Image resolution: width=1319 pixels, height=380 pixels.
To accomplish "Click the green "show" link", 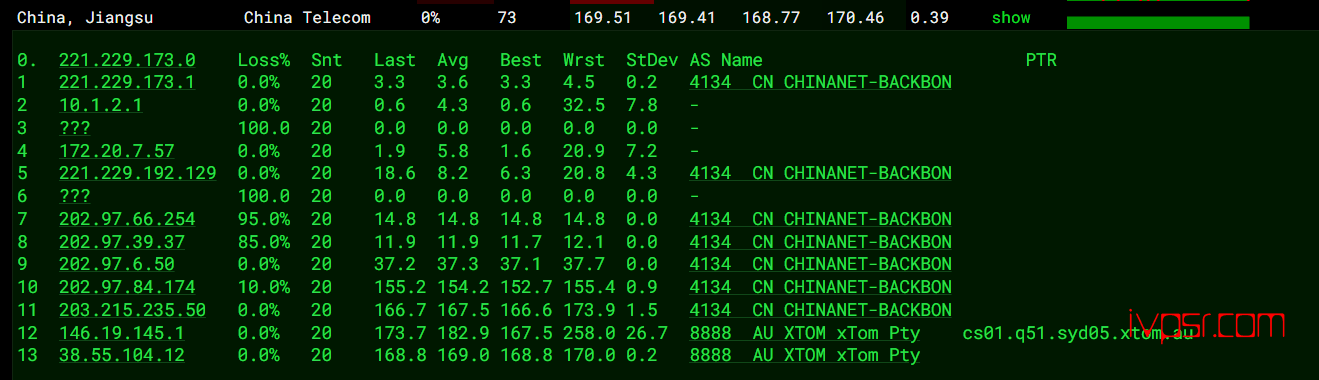I will coord(1011,18).
